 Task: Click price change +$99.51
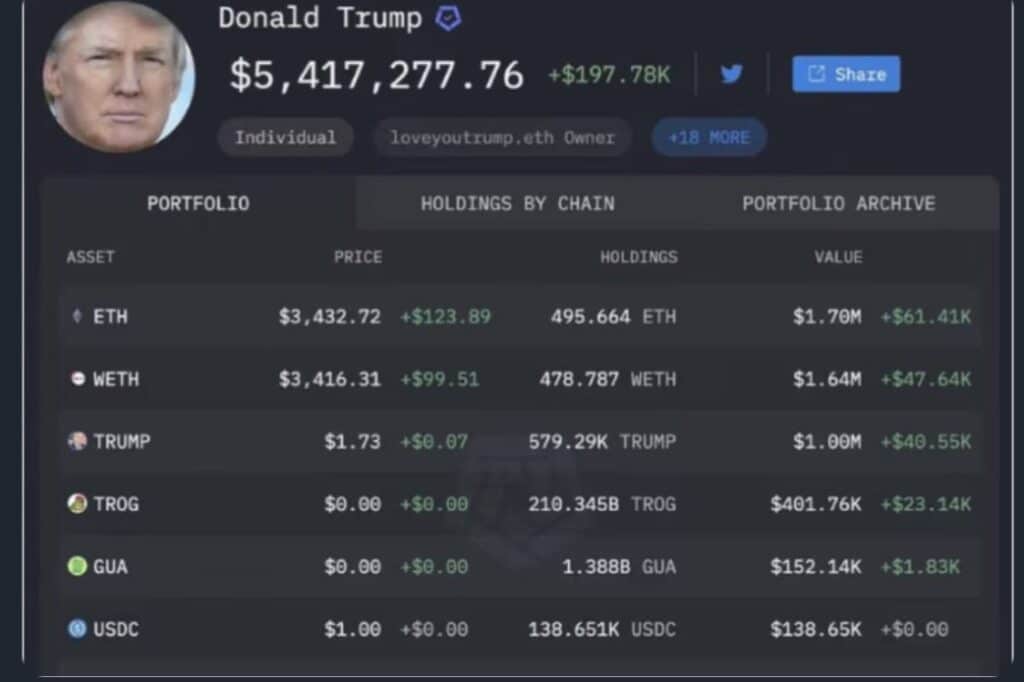tap(440, 379)
